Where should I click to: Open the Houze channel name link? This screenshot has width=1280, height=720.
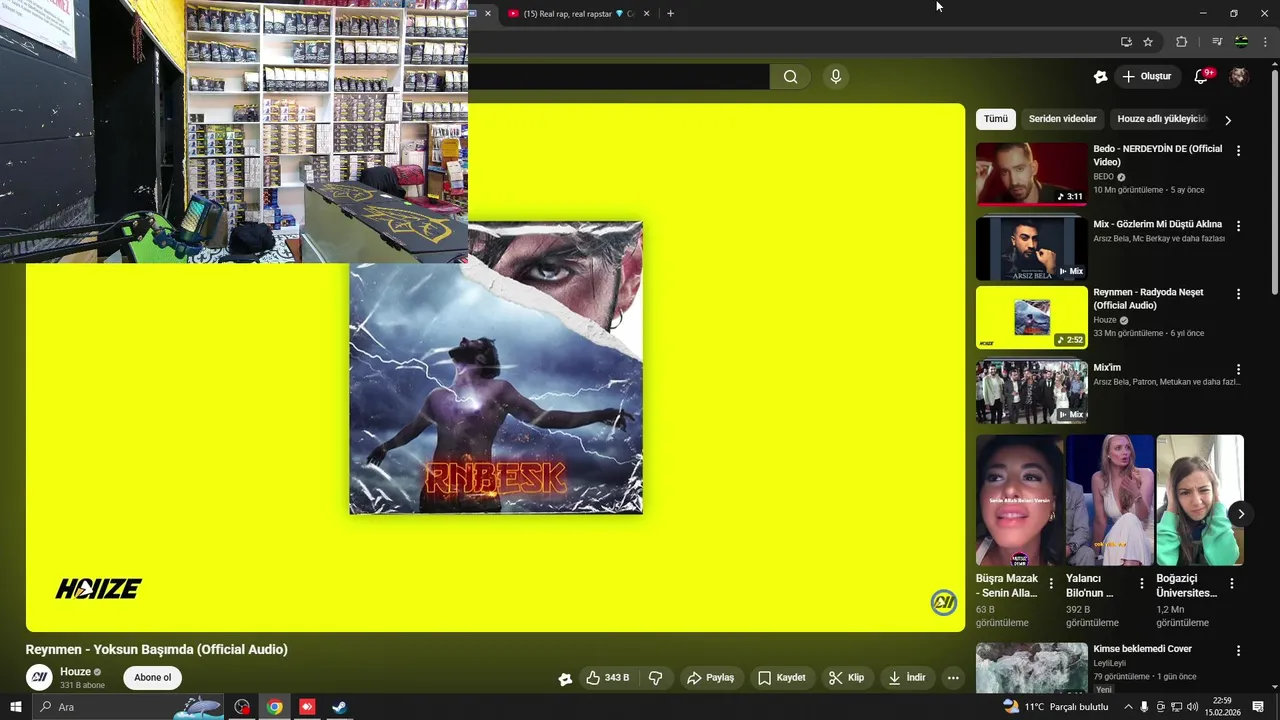tap(75, 672)
